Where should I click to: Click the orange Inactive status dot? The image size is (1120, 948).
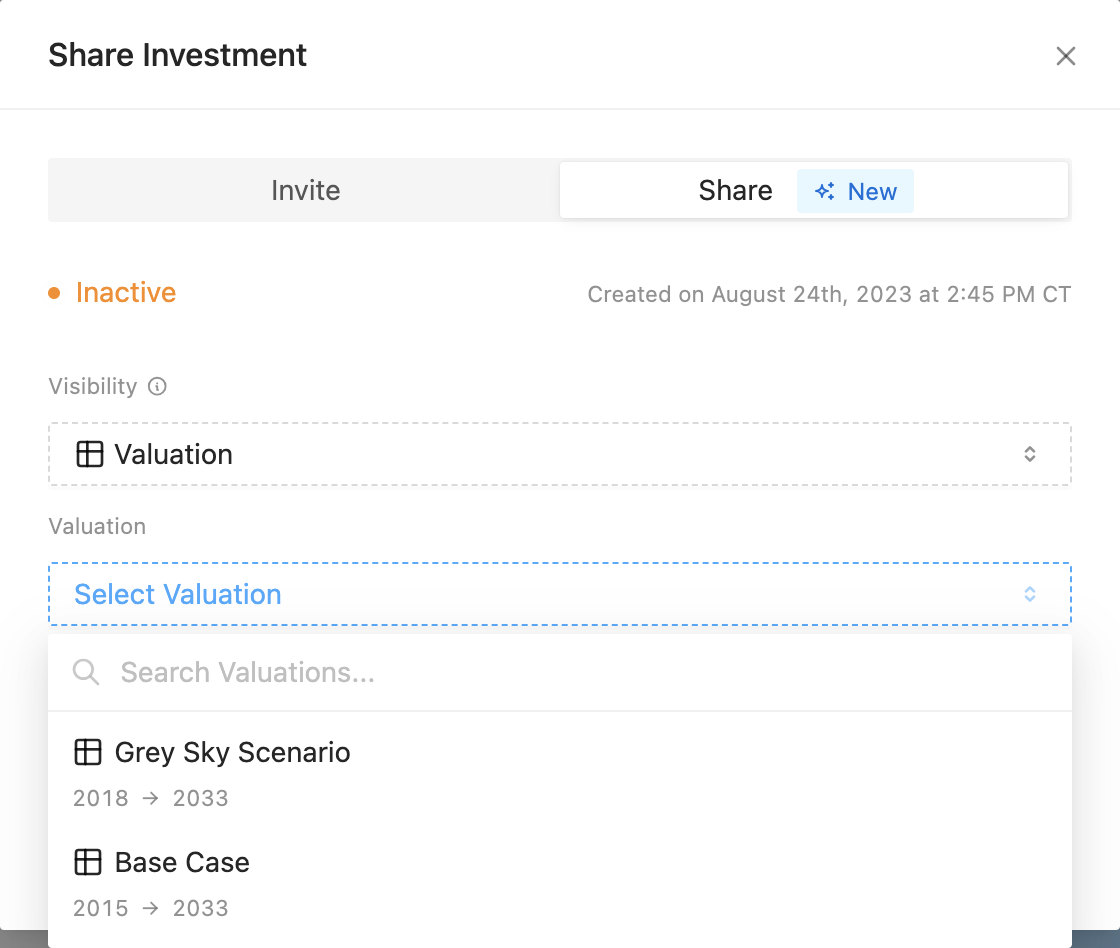tap(55, 294)
